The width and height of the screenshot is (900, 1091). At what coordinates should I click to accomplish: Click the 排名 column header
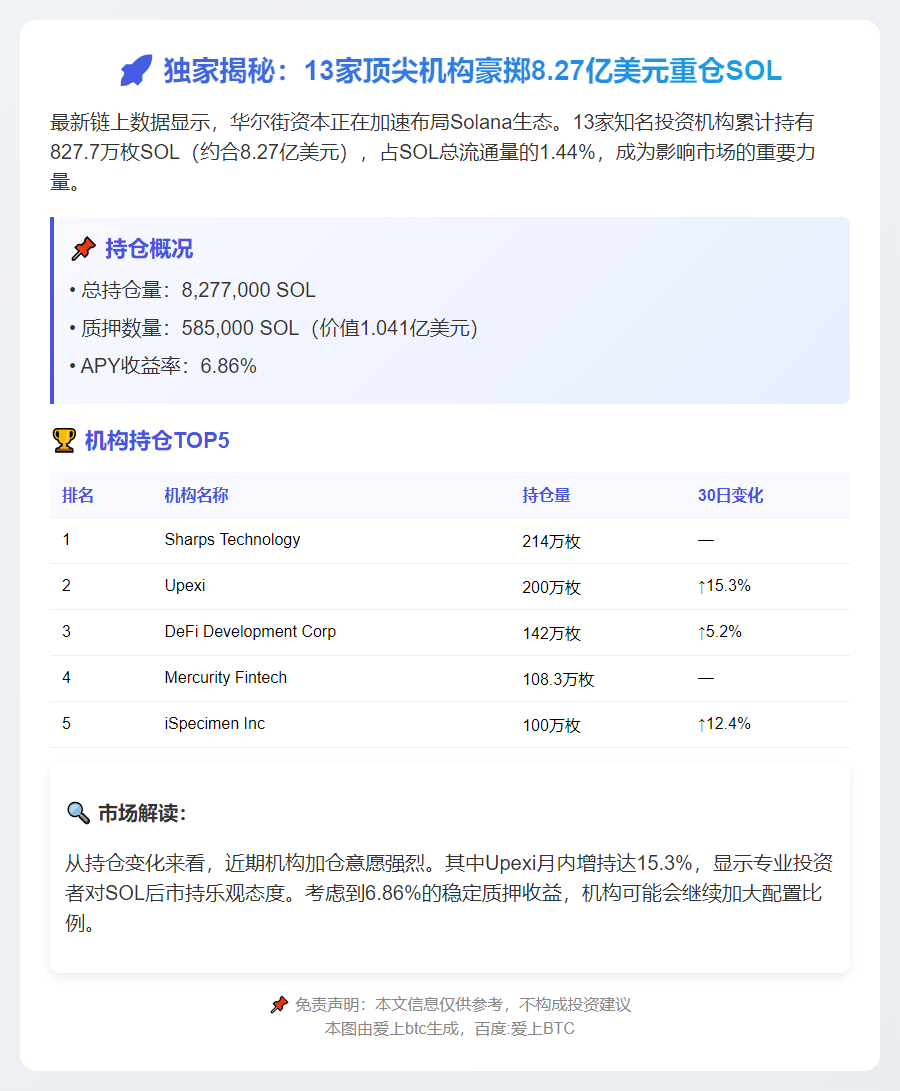tap(78, 495)
